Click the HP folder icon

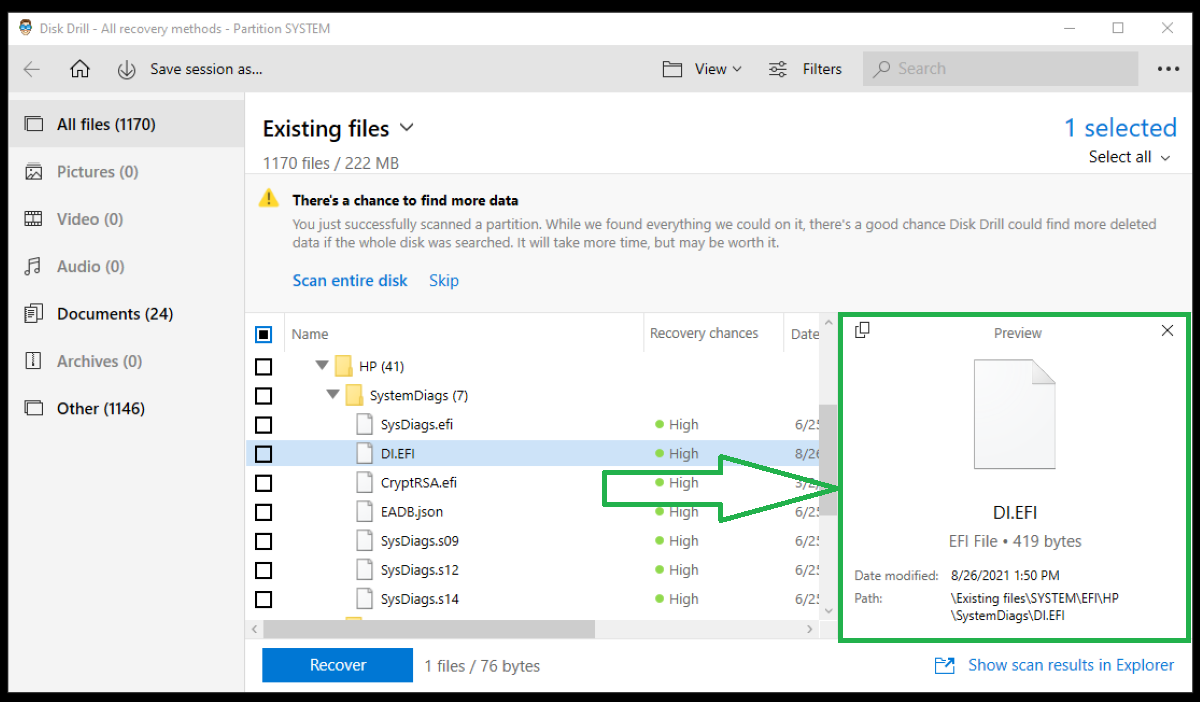[344, 366]
